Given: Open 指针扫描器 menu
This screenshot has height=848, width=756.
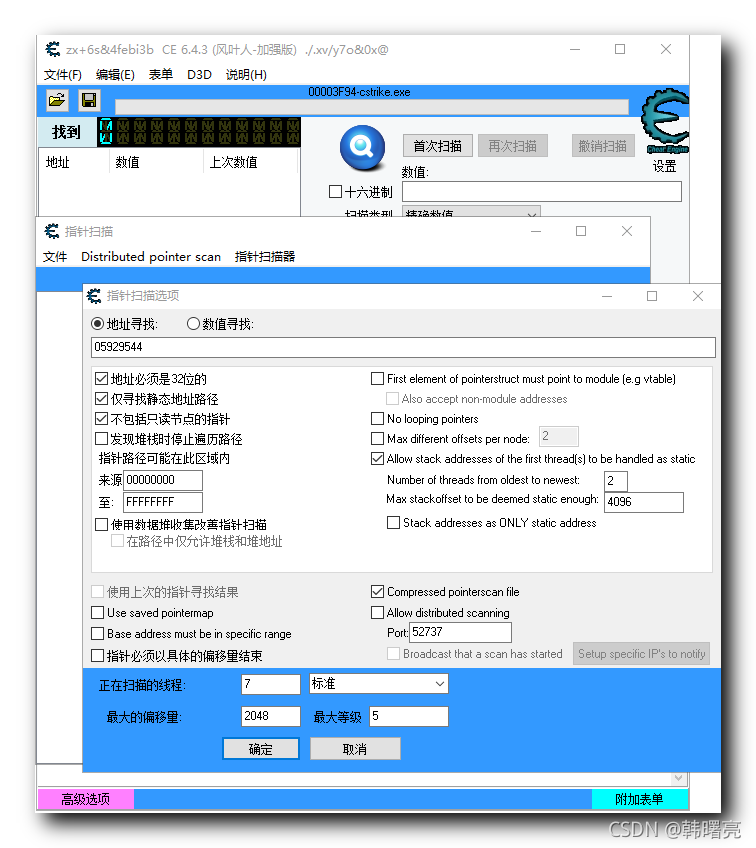Looking at the screenshot, I should coord(265,256).
